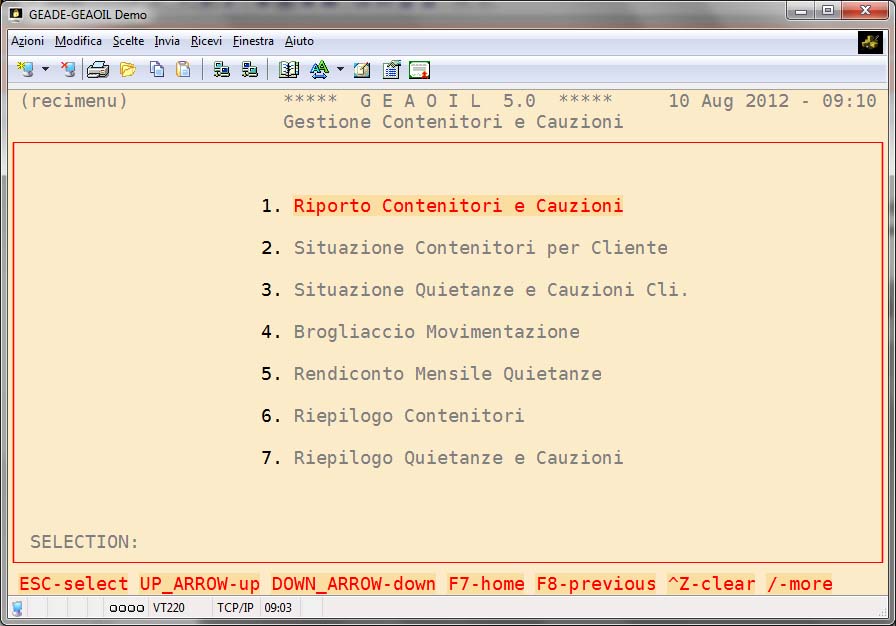Select Rendiconto Mensile Quietanze entry
Screen dimensions: 896x626
[447, 374]
